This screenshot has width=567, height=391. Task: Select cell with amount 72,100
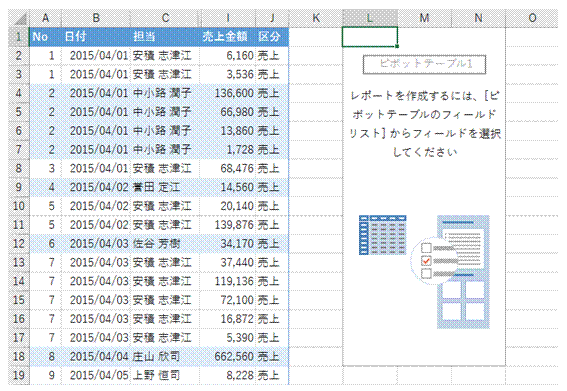pos(228,300)
